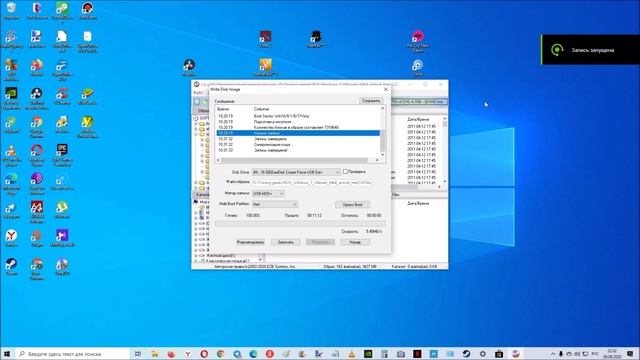Click the Форматировать button
640x360 pixels.
250,242
